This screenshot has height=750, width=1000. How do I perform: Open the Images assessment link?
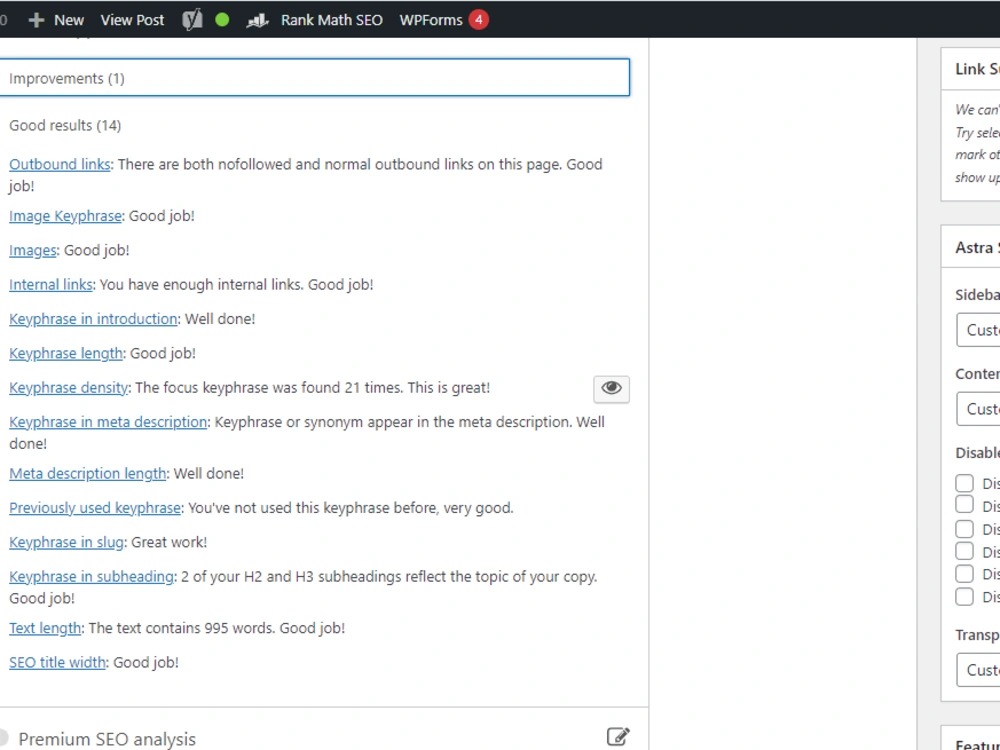coord(33,250)
